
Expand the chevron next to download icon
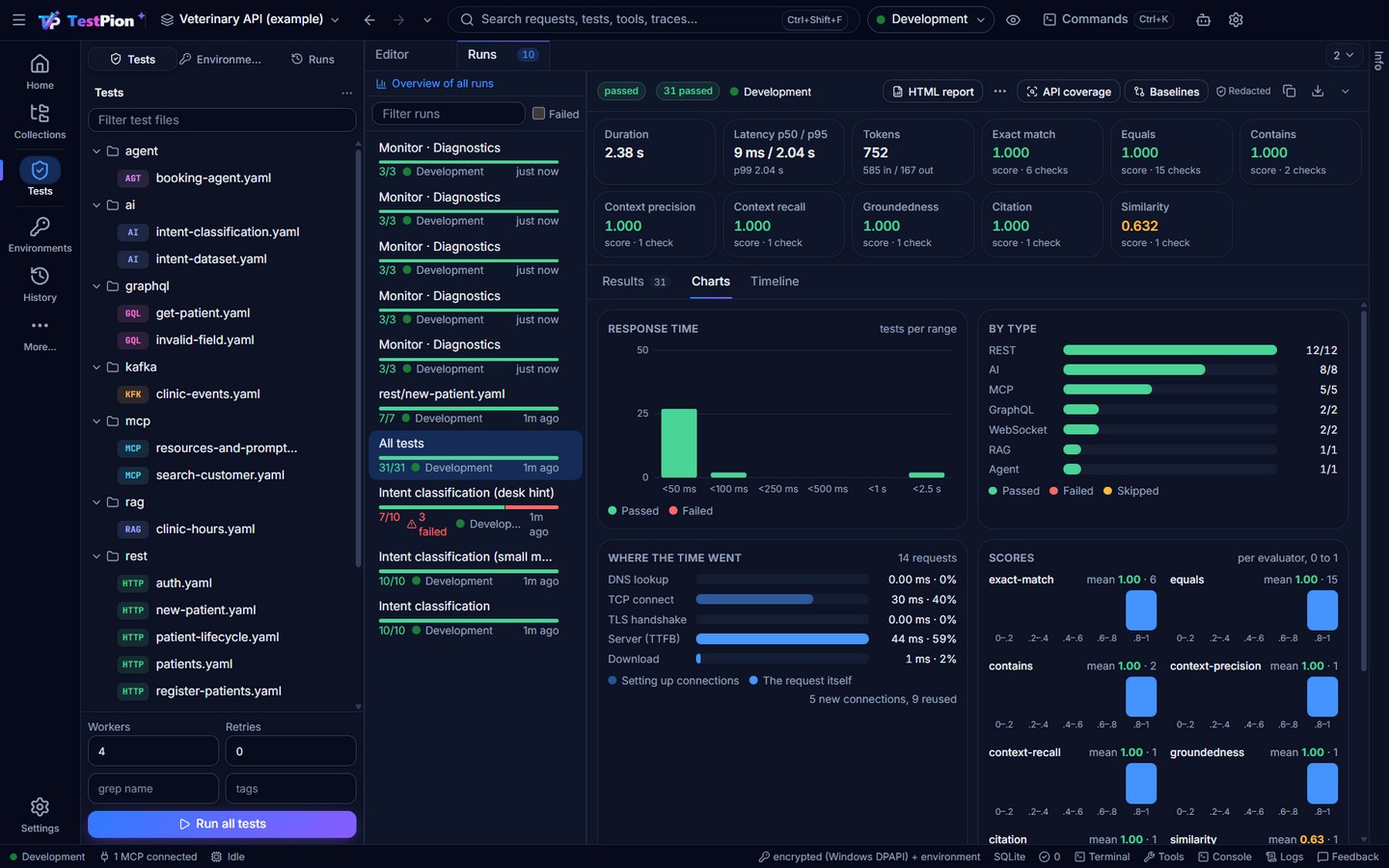point(1346,91)
